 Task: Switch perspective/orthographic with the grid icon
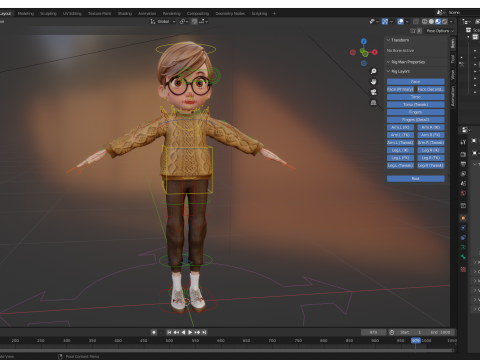coord(374,103)
